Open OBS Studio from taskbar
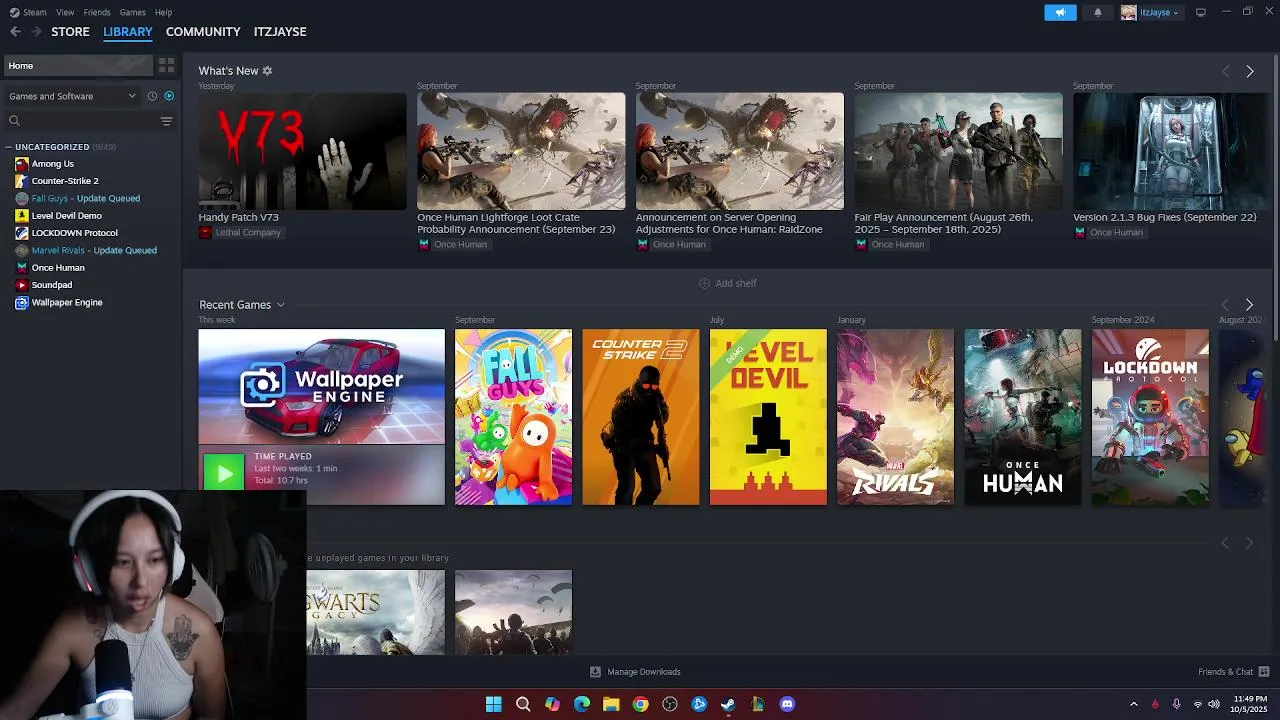 [670, 704]
